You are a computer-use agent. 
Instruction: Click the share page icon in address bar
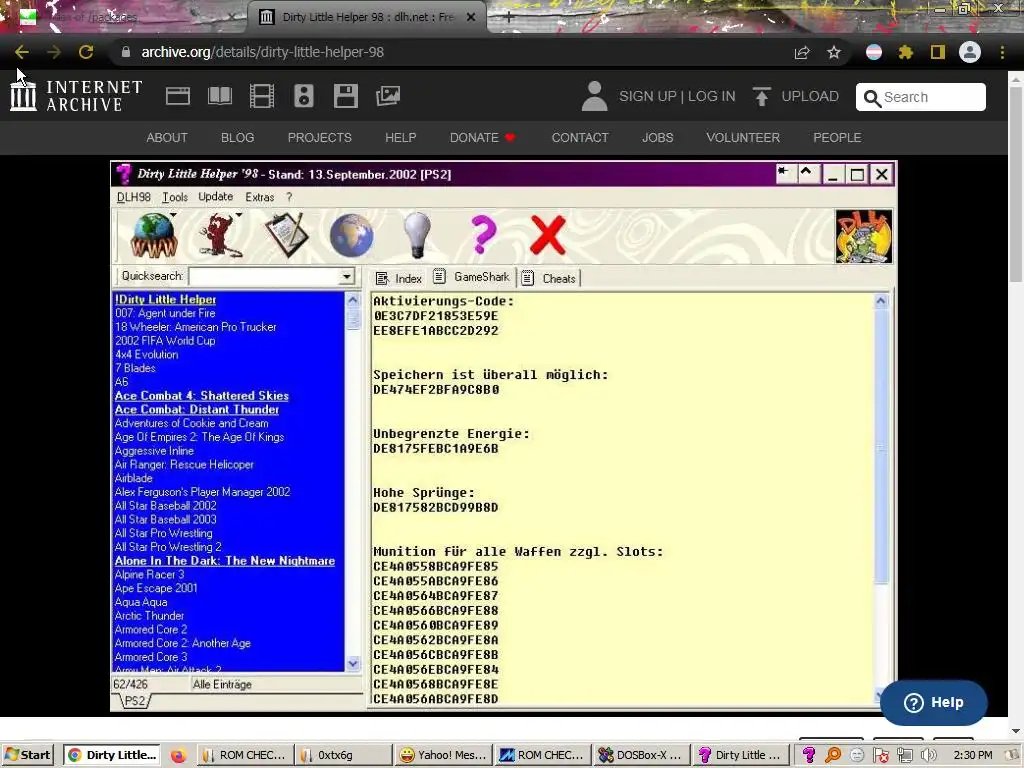tap(802, 52)
